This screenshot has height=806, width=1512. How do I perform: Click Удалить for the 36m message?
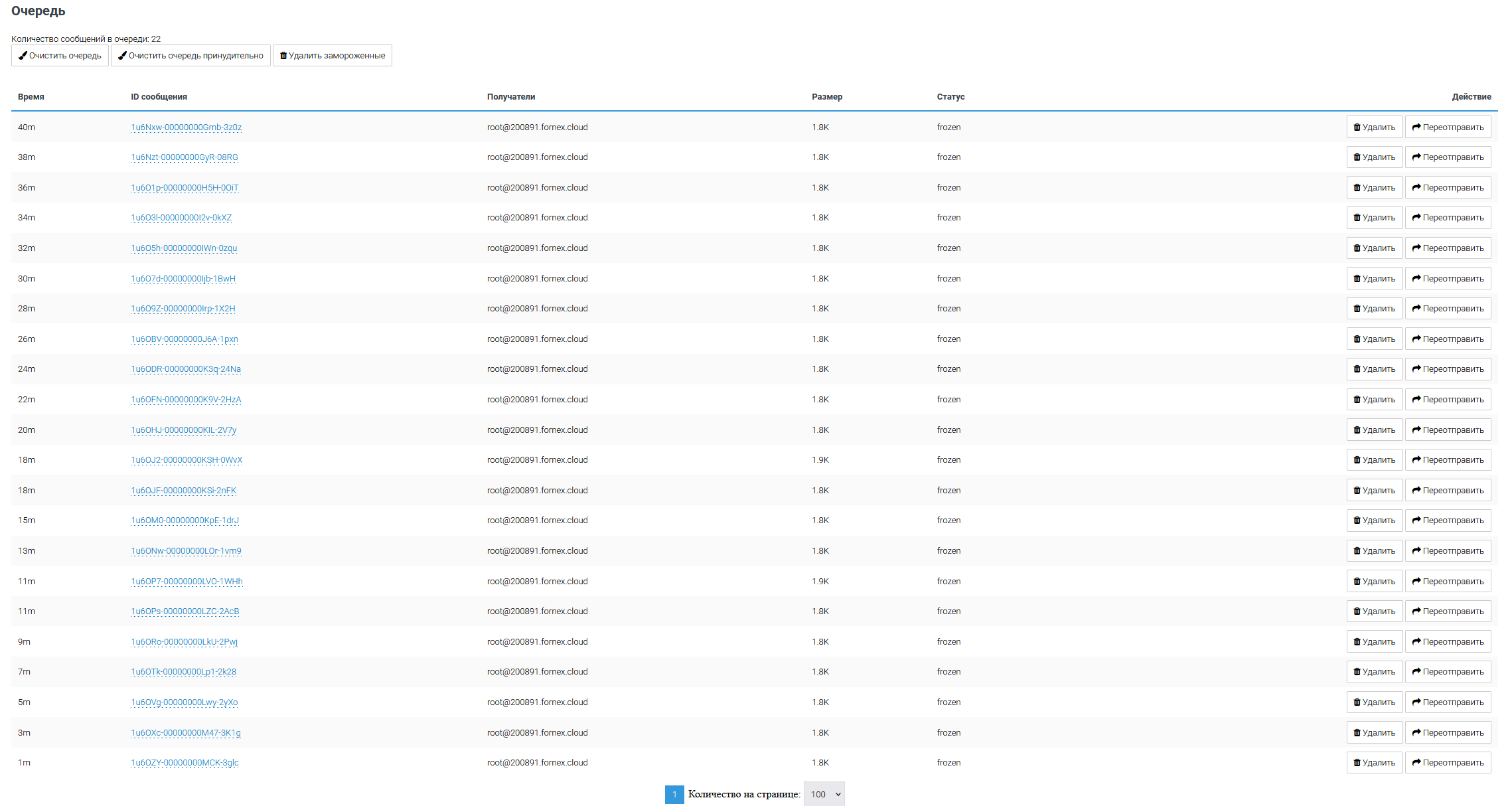pyautogui.click(x=1374, y=188)
